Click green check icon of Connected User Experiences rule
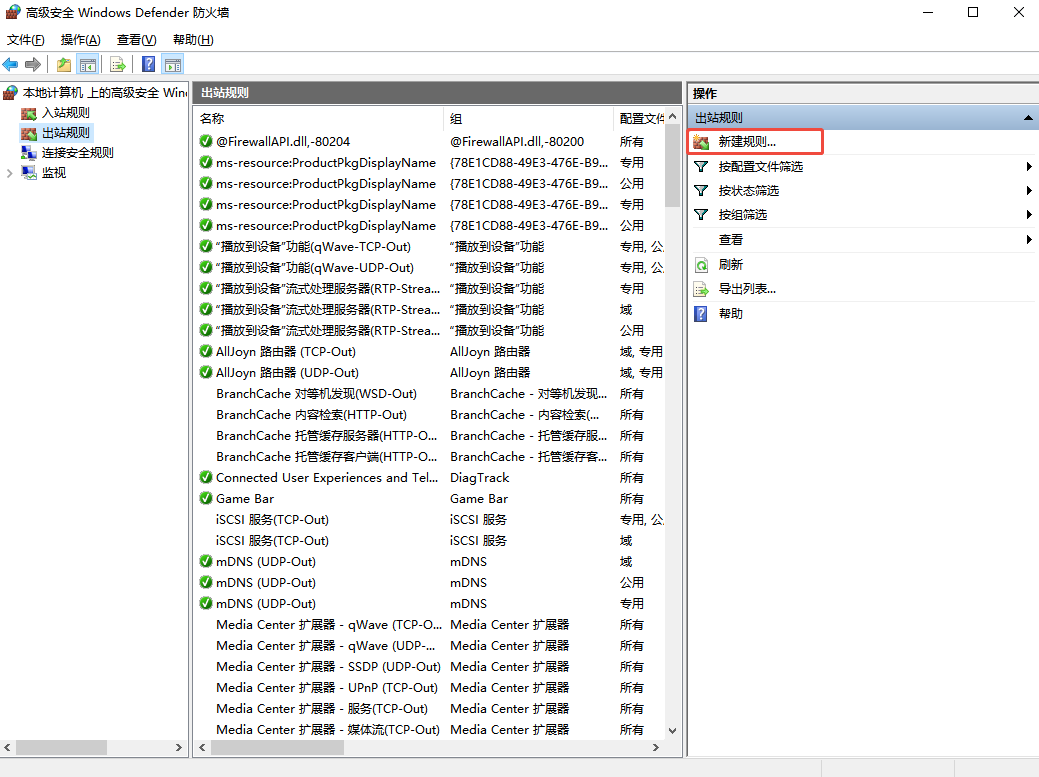This screenshot has width=1039, height=777. point(206,477)
